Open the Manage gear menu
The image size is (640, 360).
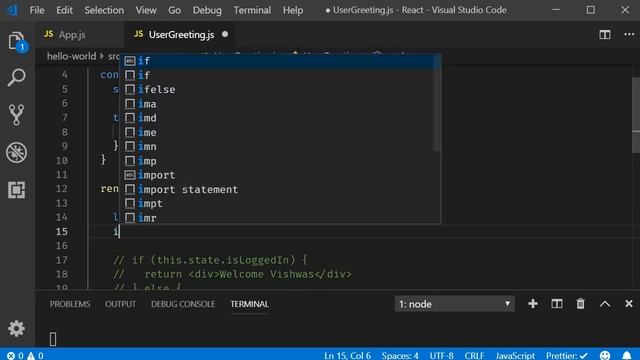(16, 328)
